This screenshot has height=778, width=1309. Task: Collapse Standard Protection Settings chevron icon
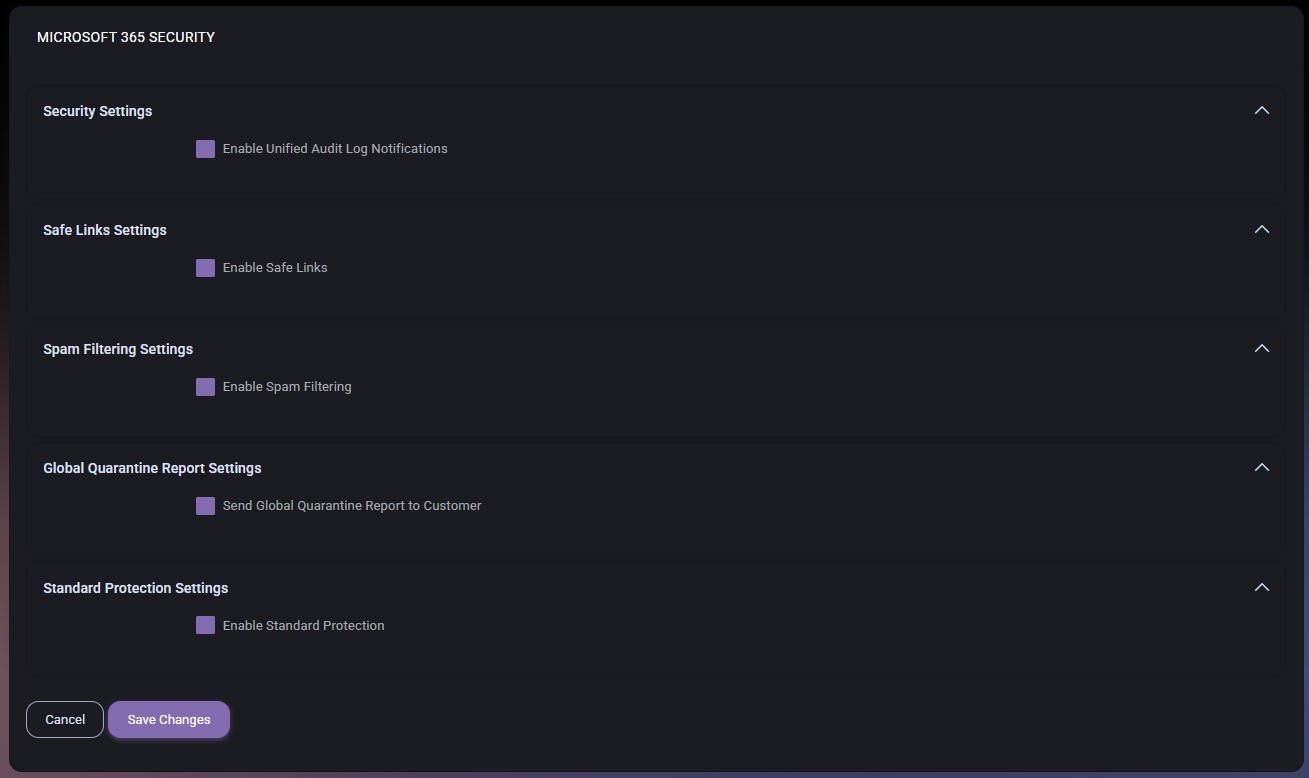1261,587
